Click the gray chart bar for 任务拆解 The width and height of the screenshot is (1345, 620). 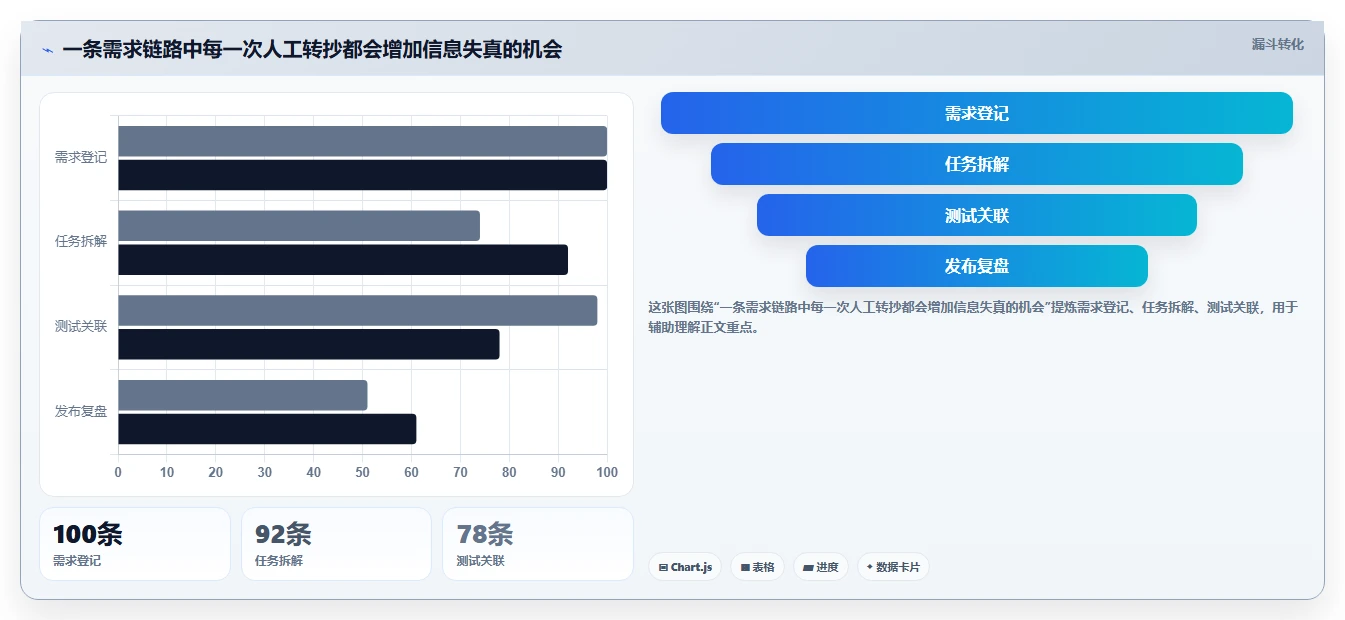pos(299,226)
